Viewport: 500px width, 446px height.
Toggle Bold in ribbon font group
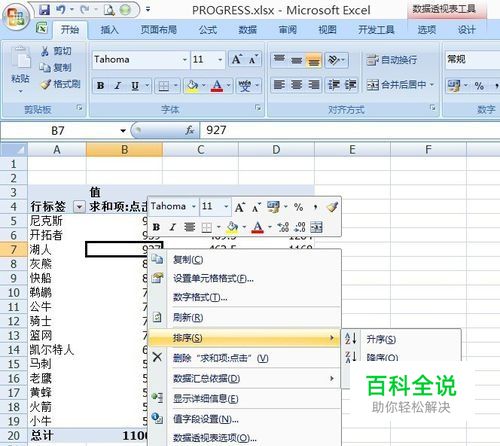[100, 86]
